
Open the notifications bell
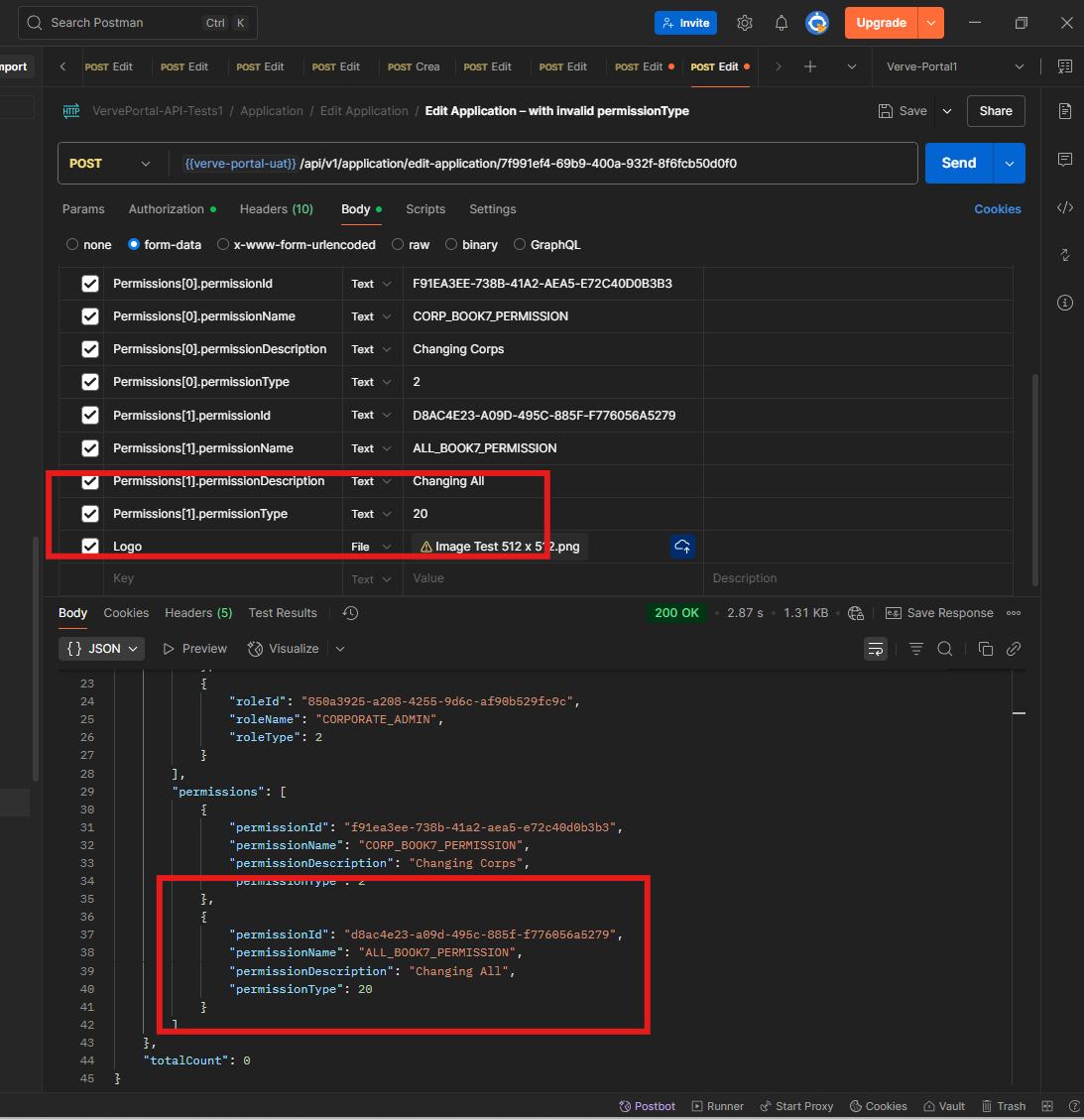click(782, 23)
